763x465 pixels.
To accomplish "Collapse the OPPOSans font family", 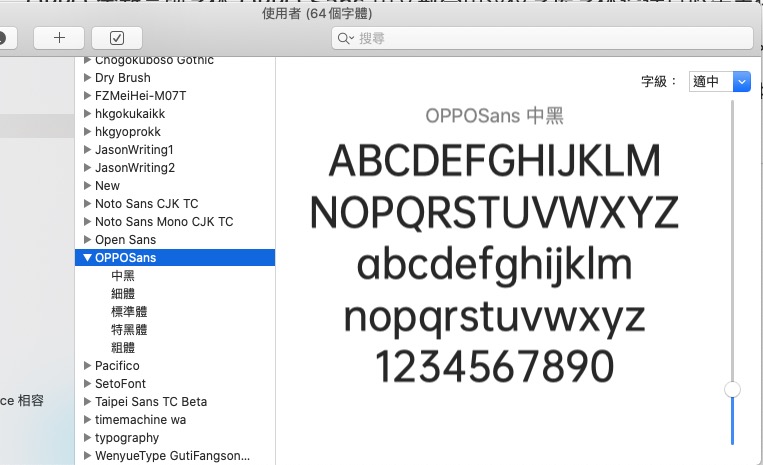I will point(88,257).
